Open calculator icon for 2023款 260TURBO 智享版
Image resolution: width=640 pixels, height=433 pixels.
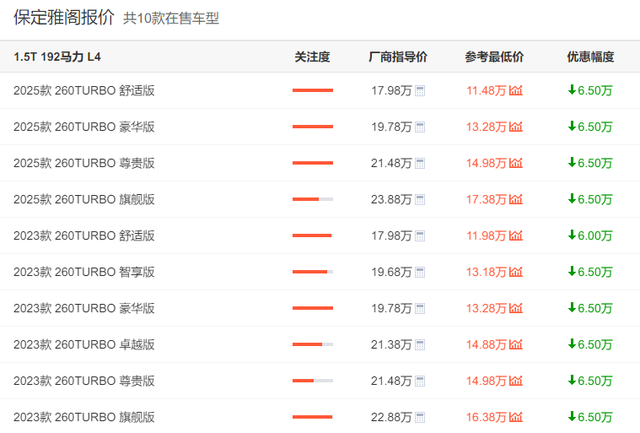[x=420, y=272]
